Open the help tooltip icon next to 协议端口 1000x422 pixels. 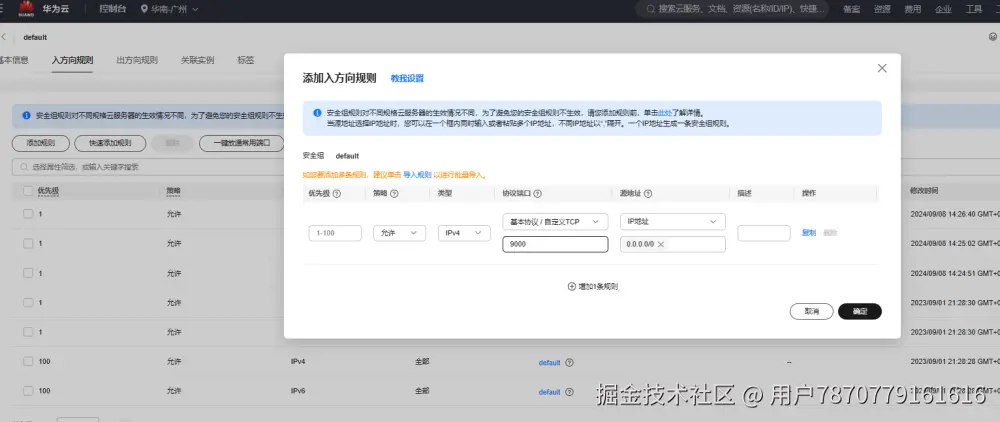click(537, 194)
